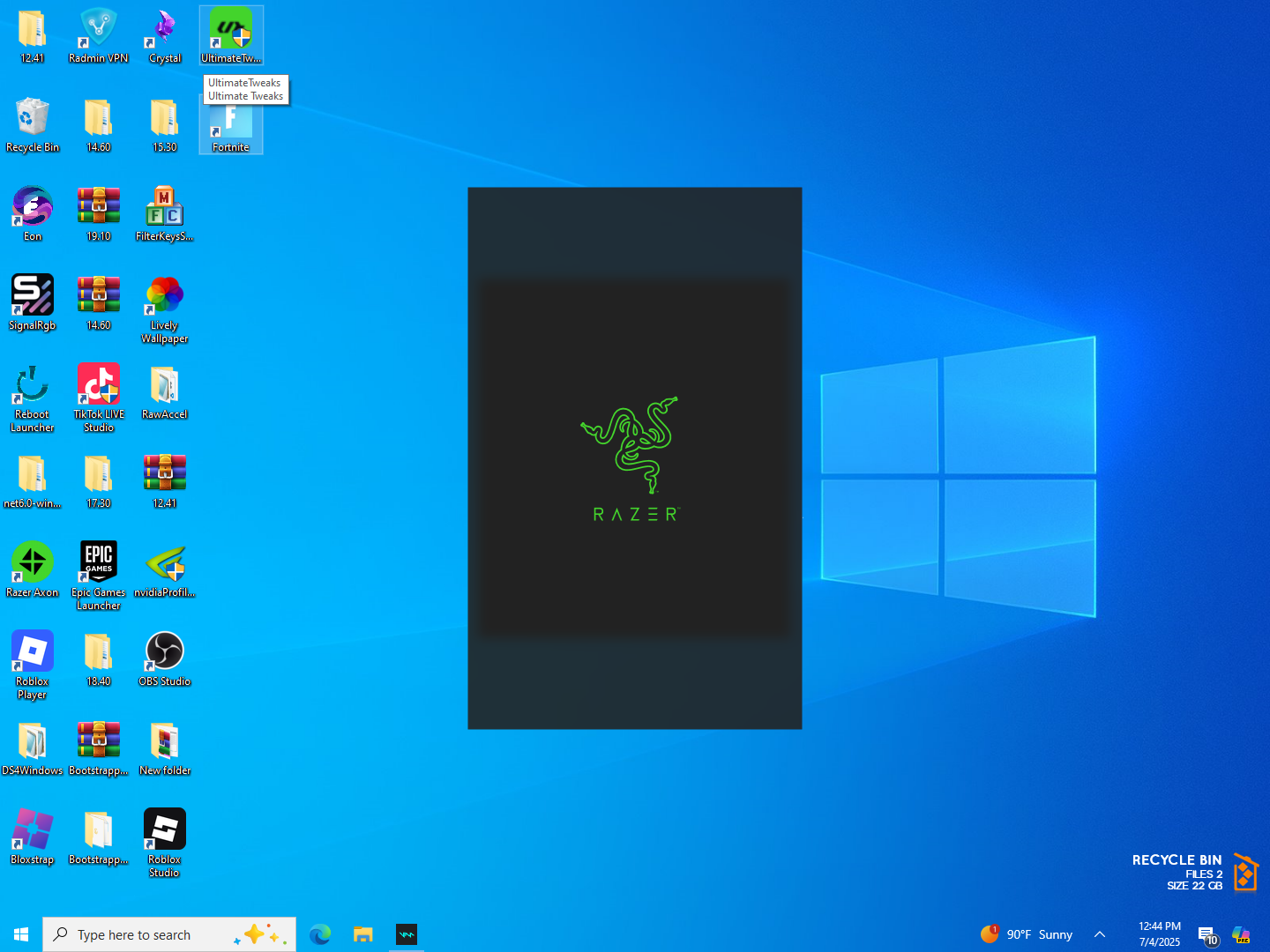Select the 12.41 WinRAR archive icon
Screen dimensions: 1270x952
(x=165, y=481)
